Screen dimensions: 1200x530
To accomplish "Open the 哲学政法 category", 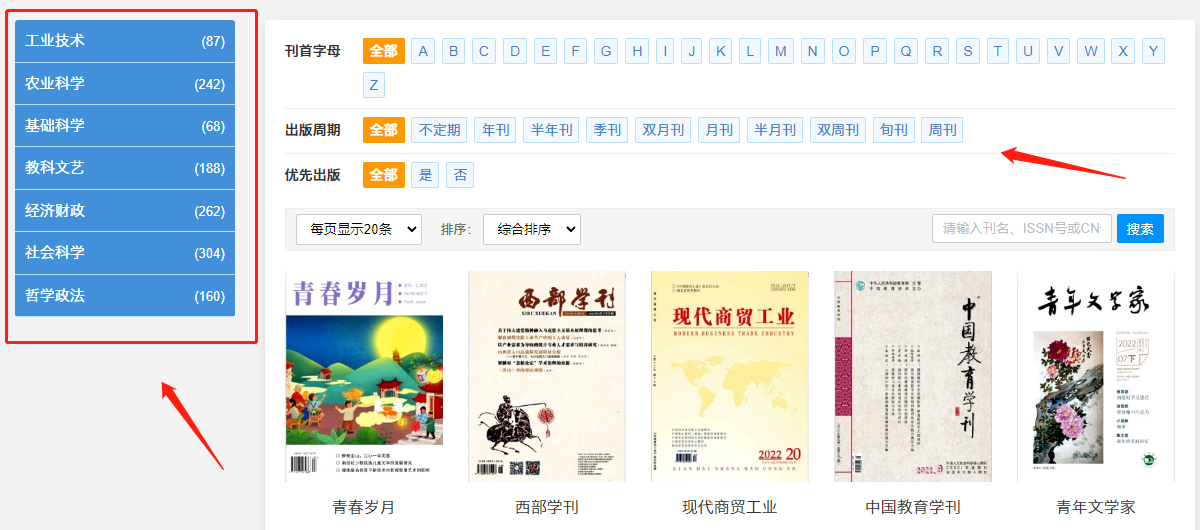I will click(125, 296).
